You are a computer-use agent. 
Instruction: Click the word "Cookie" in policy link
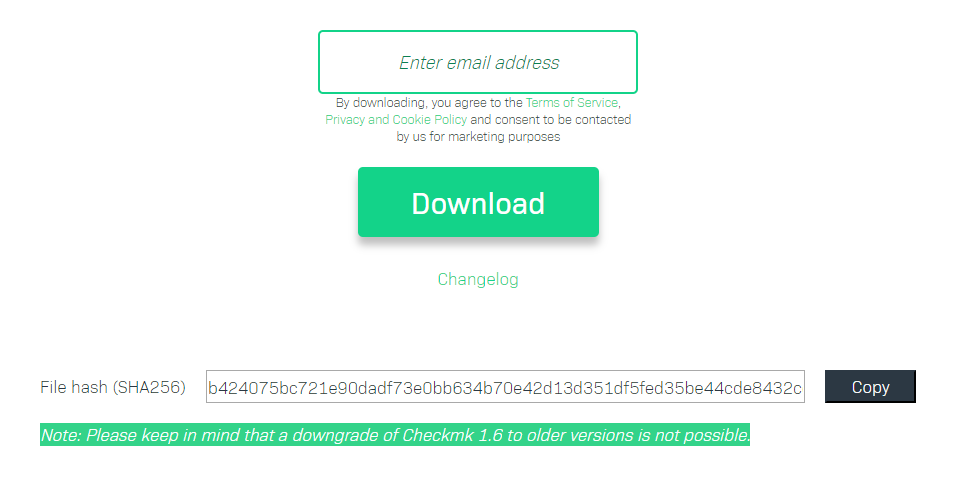coord(411,120)
